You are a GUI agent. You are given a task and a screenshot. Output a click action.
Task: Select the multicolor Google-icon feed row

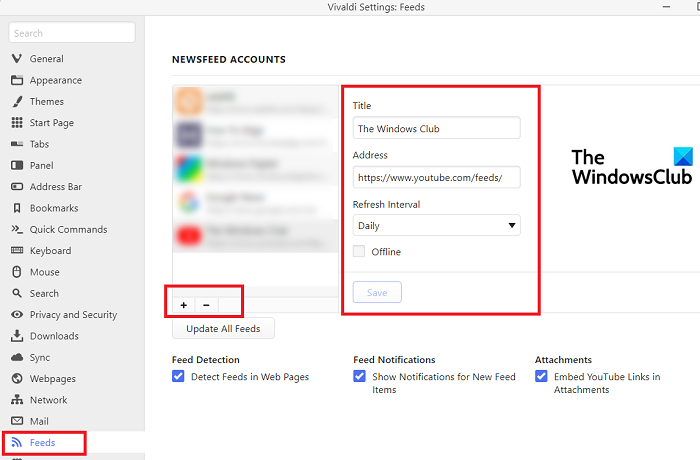pos(255,202)
